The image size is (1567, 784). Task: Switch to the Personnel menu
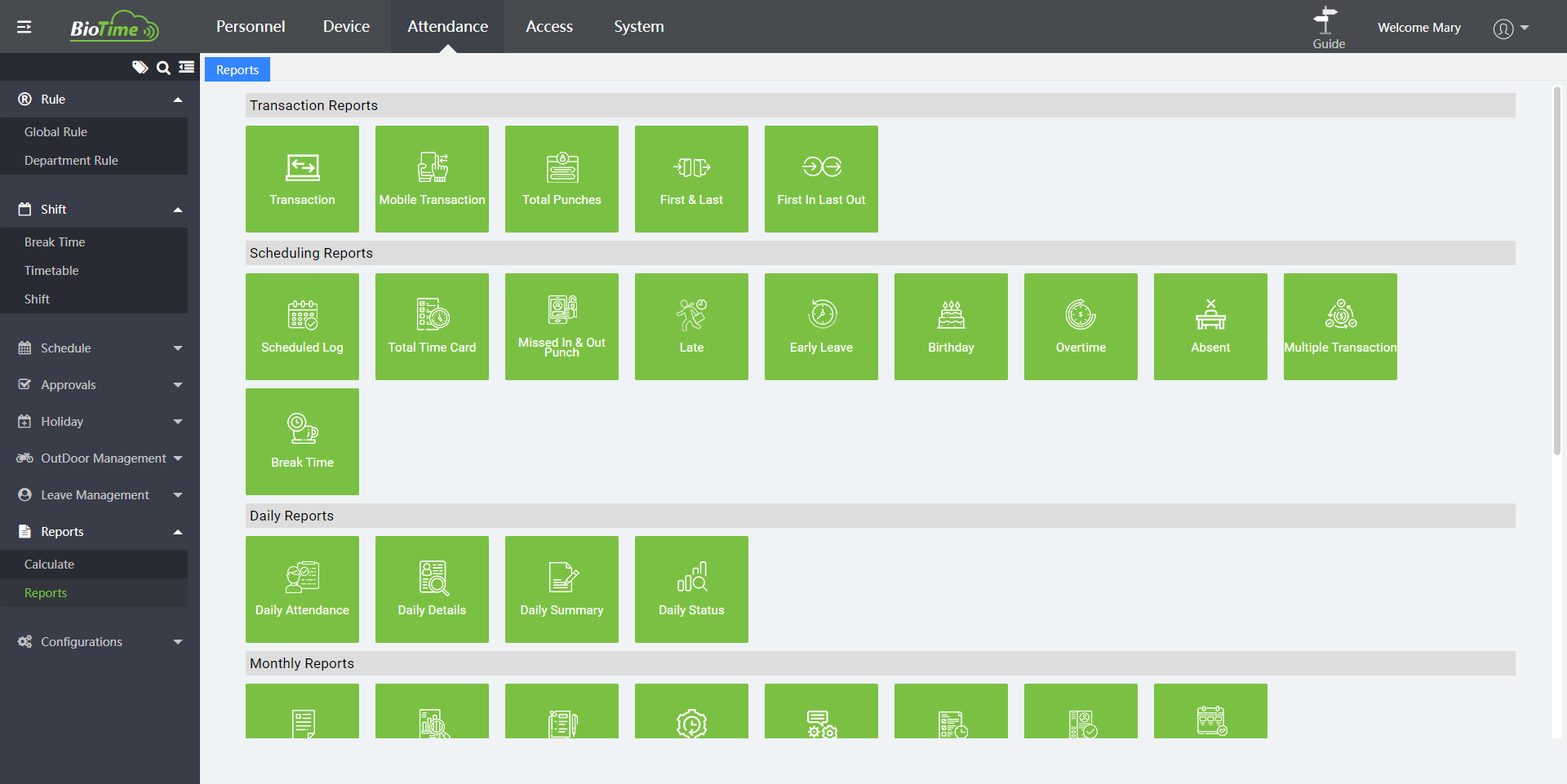point(251,27)
